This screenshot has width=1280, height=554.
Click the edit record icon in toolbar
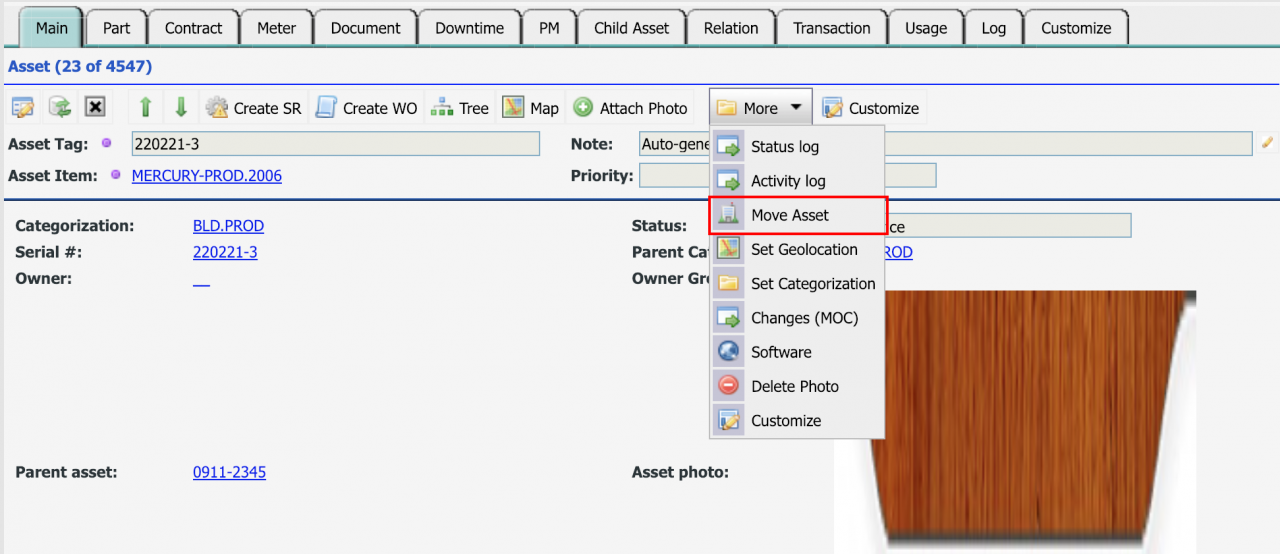23,108
